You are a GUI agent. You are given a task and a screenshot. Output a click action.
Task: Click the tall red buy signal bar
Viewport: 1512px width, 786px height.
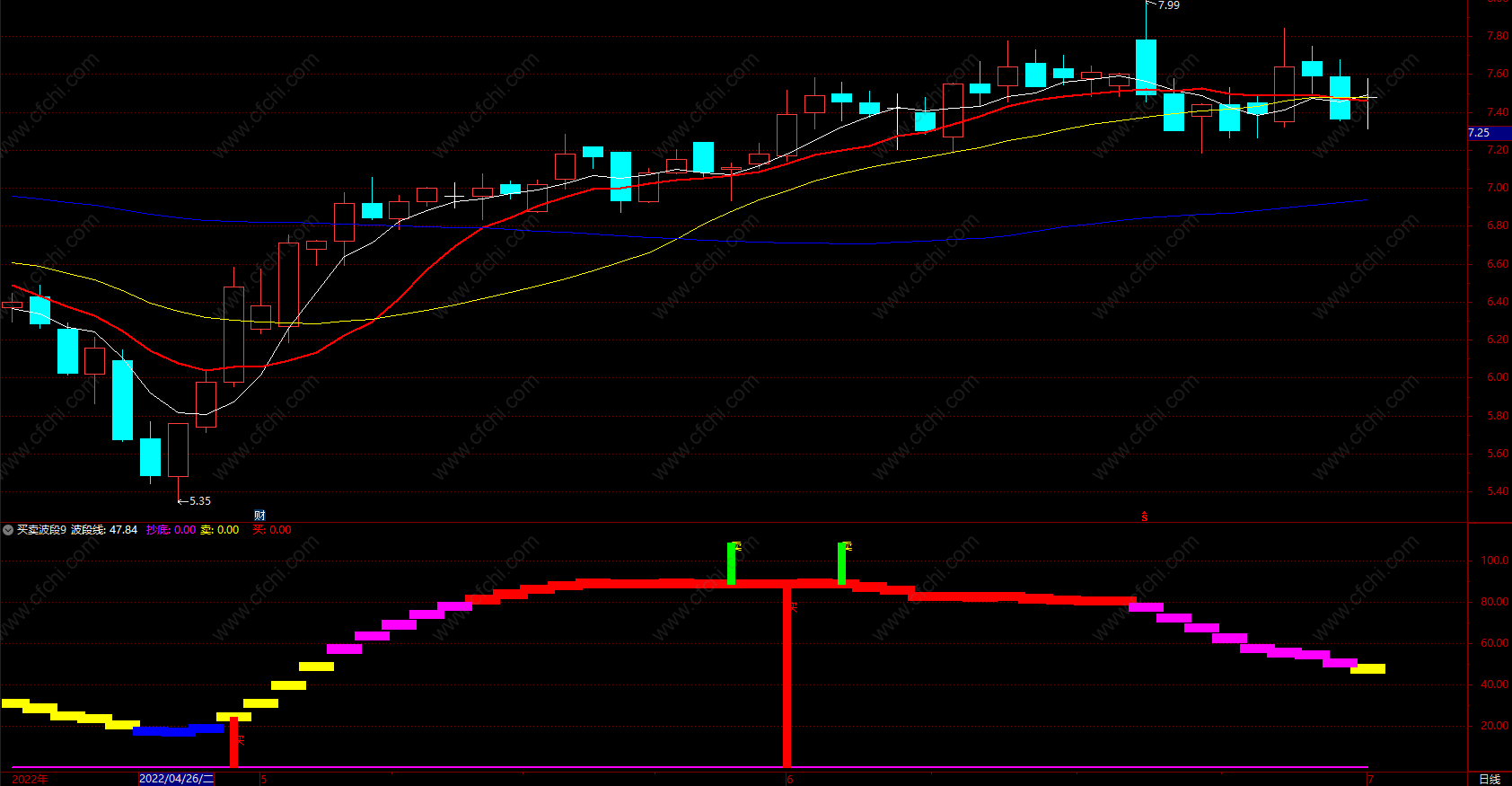pos(787,676)
